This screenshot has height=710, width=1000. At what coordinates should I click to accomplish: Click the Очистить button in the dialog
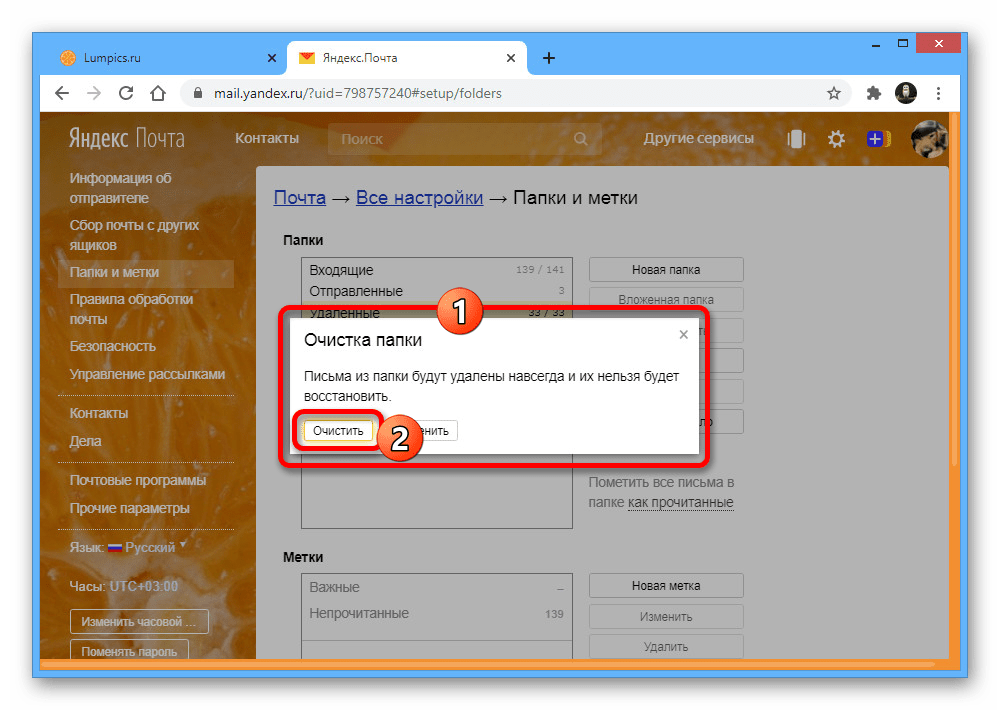coord(337,430)
